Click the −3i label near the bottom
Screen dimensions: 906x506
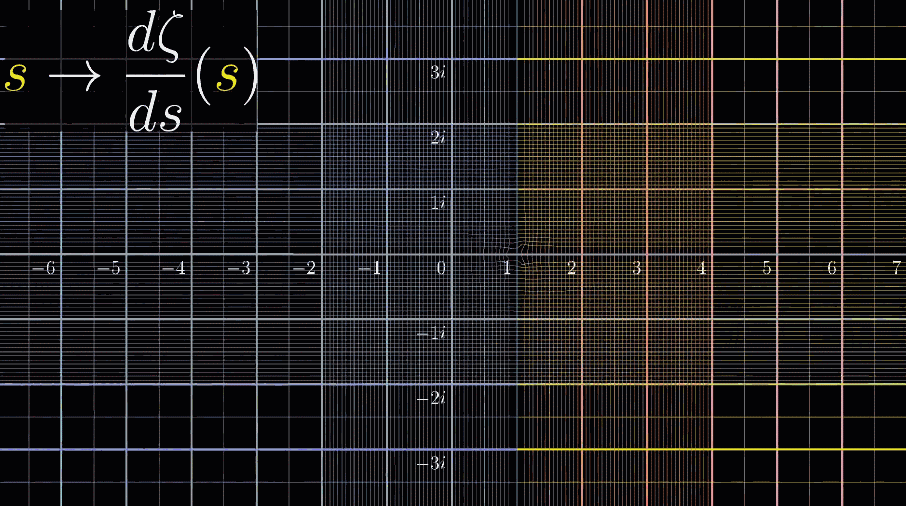(x=431, y=463)
